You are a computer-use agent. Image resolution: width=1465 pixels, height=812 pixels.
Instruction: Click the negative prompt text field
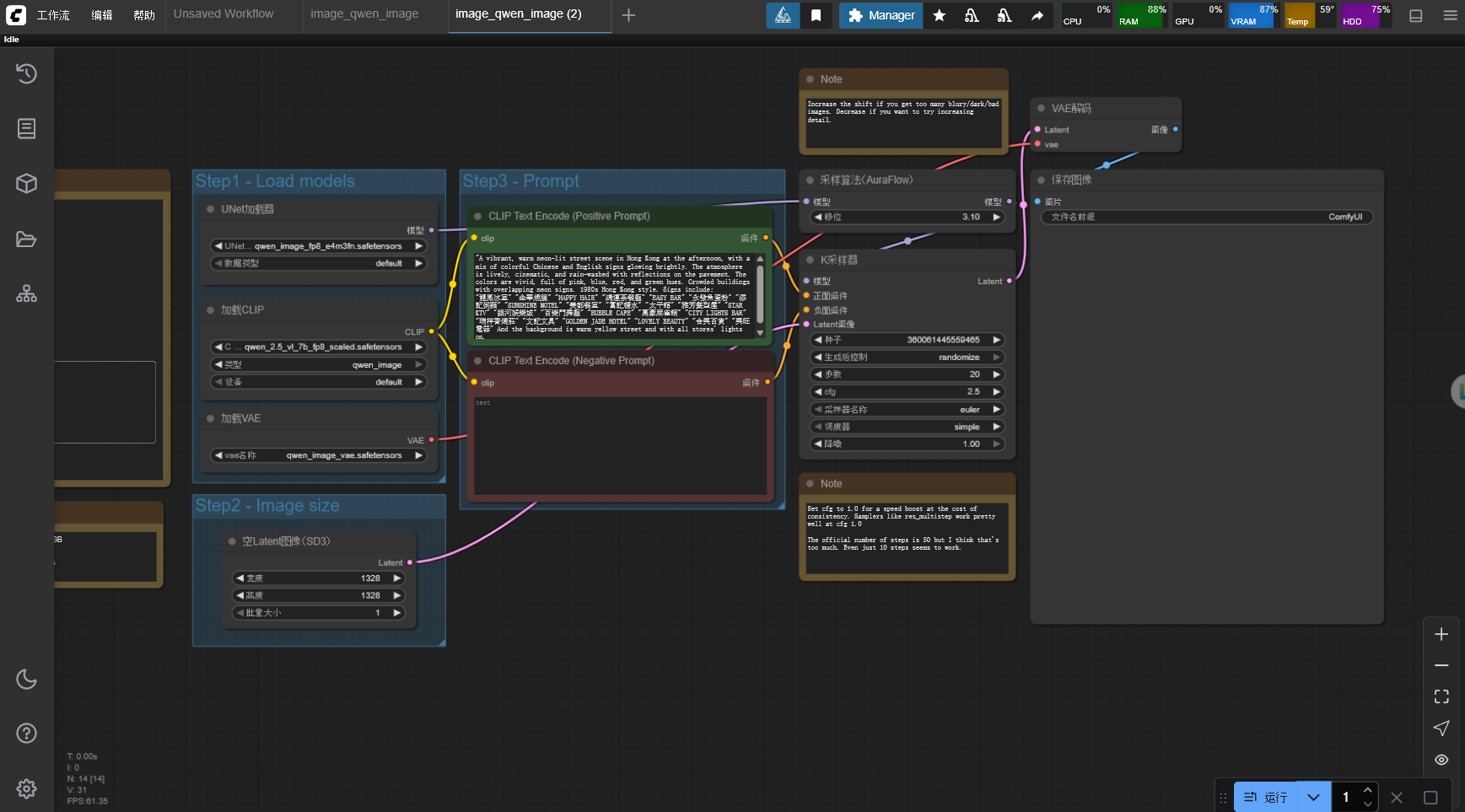click(x=620, y=445)
